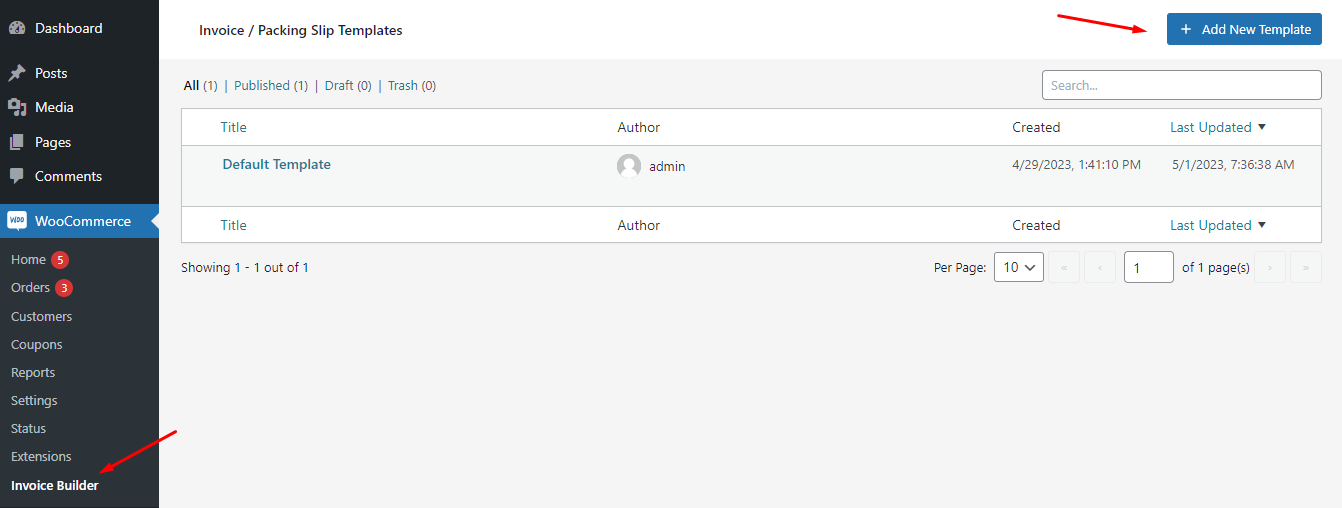Click the Media library icon
The height and width of the screenshot is (508, 1342).
[x=17, y=107]
